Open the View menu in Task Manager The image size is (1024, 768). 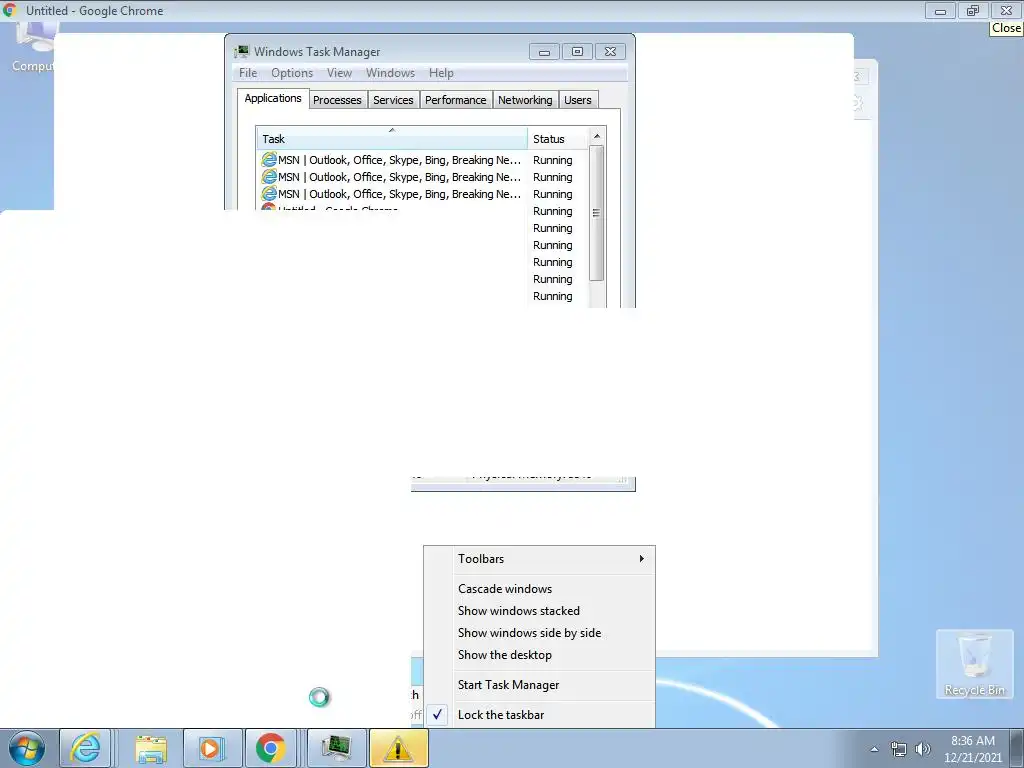point(339,73)
